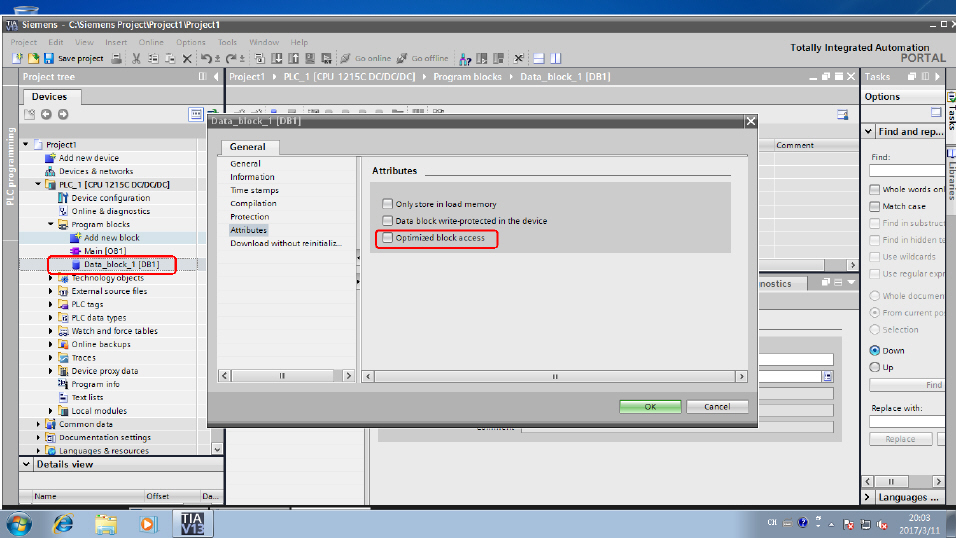The width and height of the screenshot is (956, 538).
Task: Expand the Languages section in Tasks
Action: coord(867,497)
